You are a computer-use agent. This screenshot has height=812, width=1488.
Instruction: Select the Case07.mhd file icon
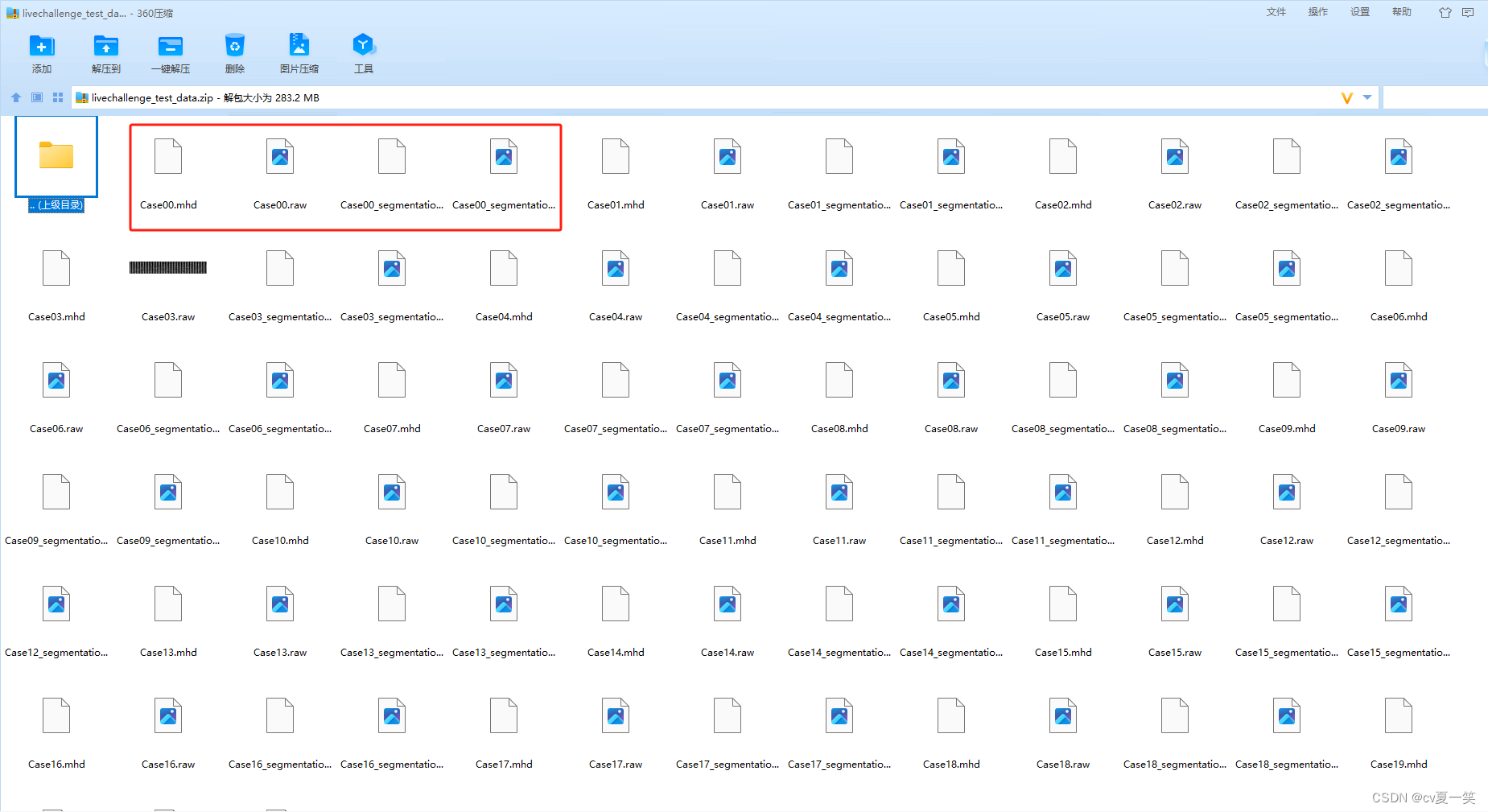point(392,380)
